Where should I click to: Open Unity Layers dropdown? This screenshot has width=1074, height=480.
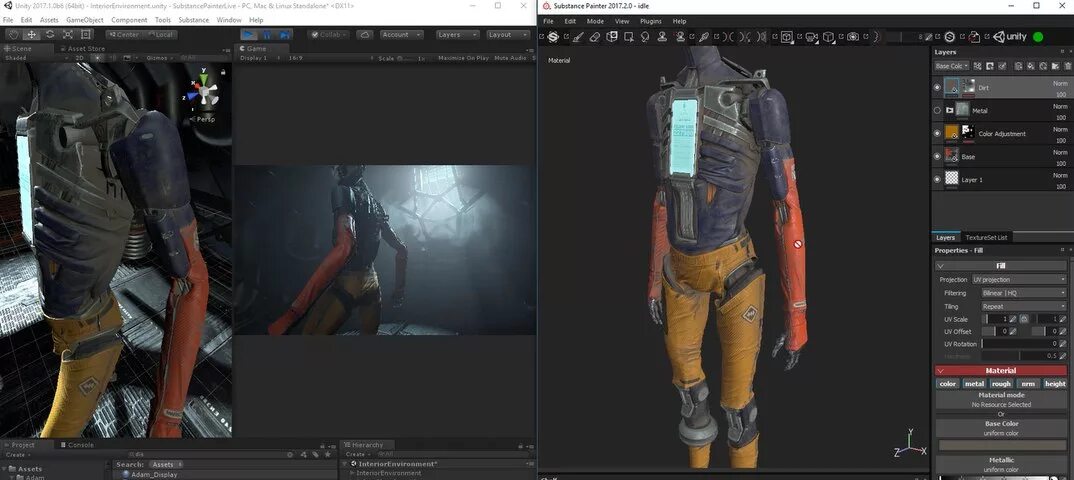[457, 34]
